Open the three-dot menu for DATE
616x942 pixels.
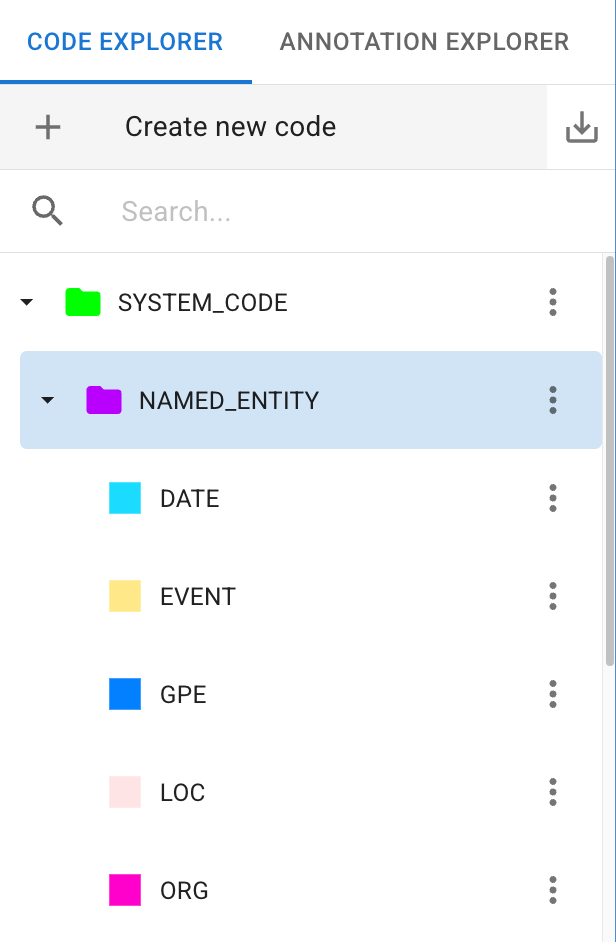click(553, 498)
